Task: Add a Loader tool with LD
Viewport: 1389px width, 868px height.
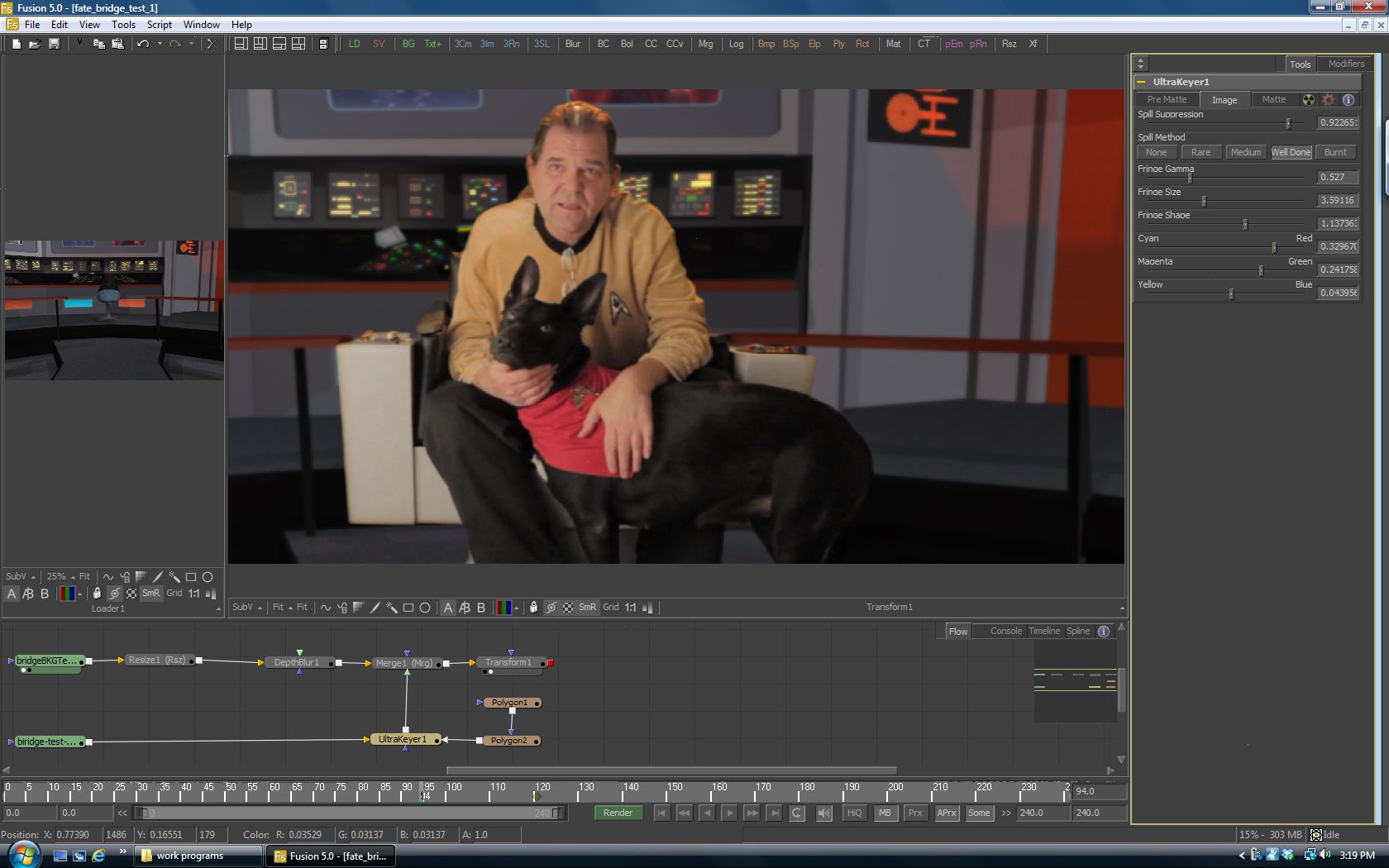Action: (x=355, y=44)
